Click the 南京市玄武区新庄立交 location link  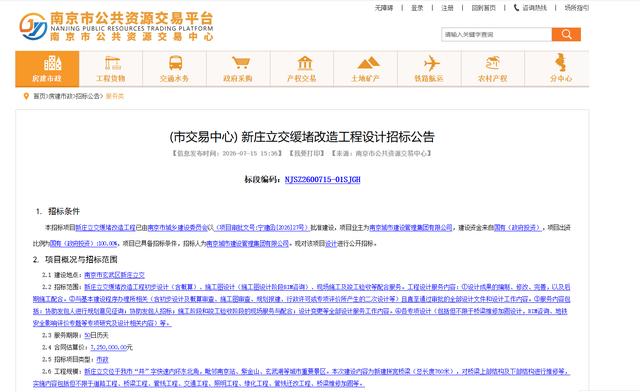[x=114, y=275]
